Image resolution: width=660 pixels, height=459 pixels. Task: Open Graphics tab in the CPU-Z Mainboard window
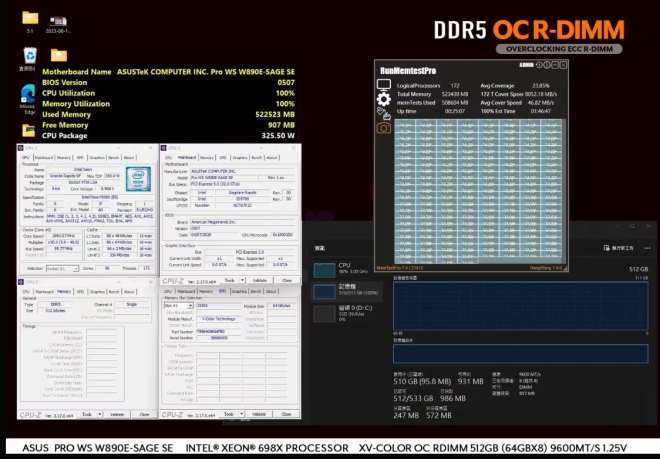[x=240, y=157]
